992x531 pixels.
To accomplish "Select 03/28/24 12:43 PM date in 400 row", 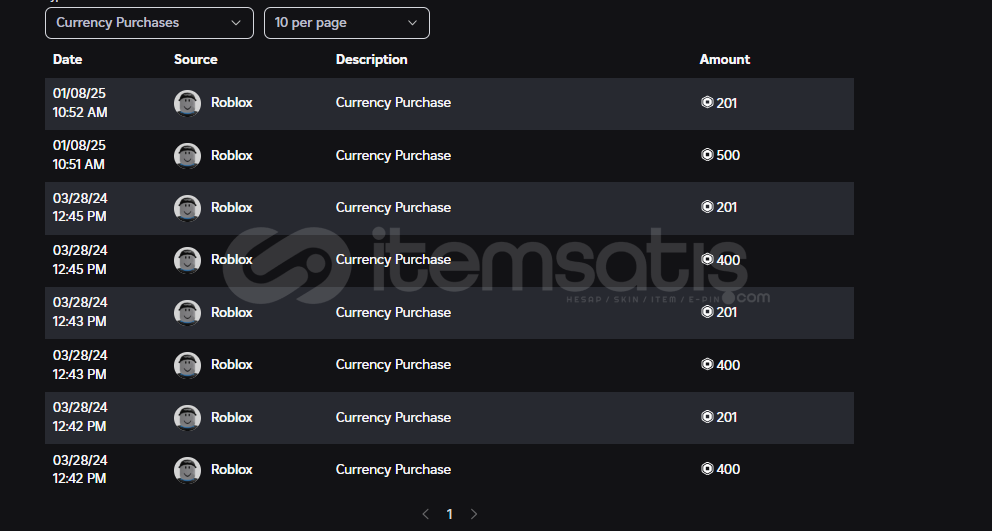I will [x=80, y=365].
